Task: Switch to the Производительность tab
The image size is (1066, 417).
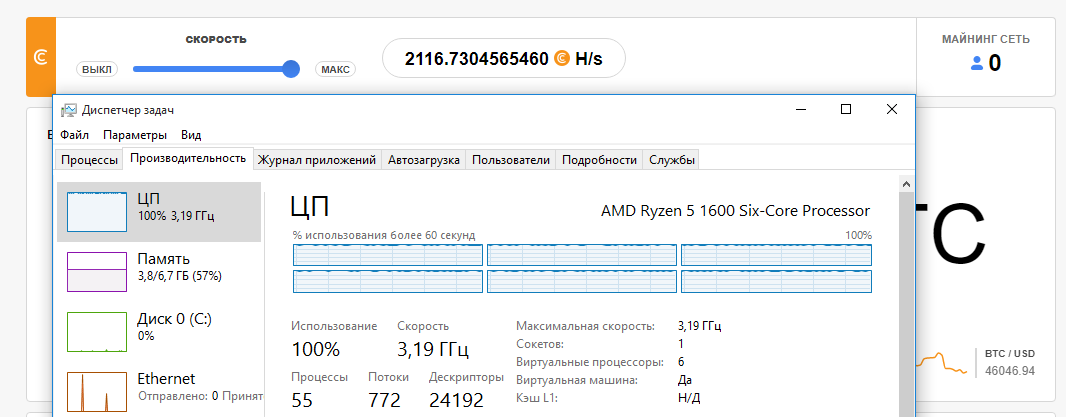Action: point(188,158)
